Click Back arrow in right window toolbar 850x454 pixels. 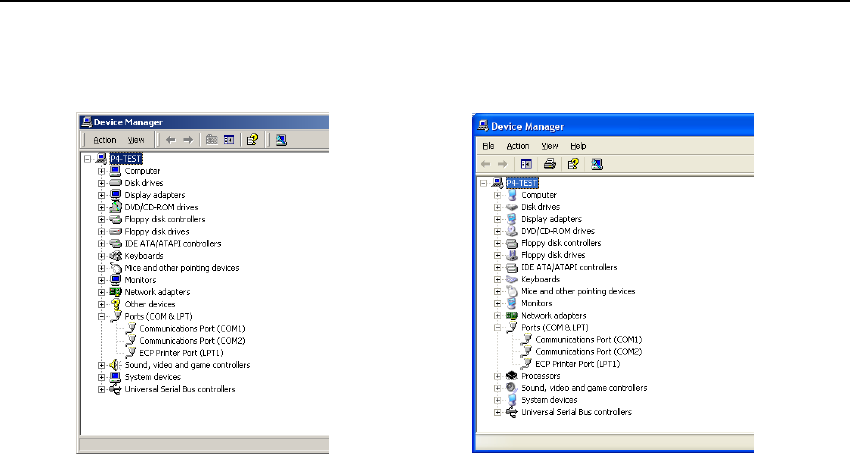point(485,164)
